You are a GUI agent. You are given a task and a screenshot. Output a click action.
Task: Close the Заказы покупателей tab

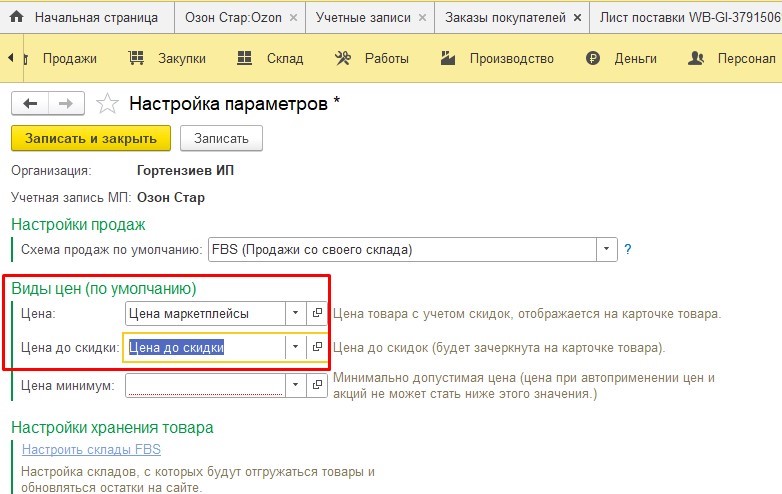pos(577,17)
